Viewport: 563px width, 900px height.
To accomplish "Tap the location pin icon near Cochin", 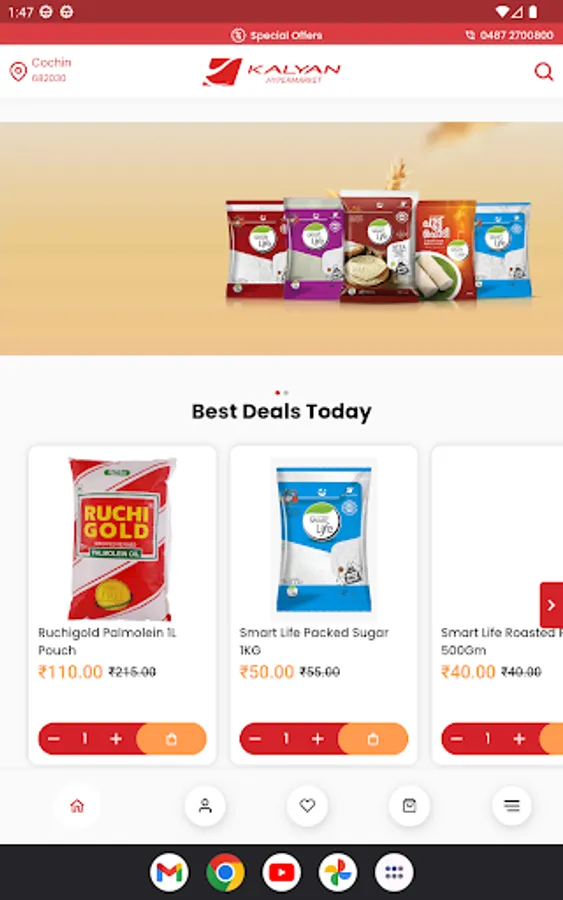I will pyautogui.click(x=18, y=71).
